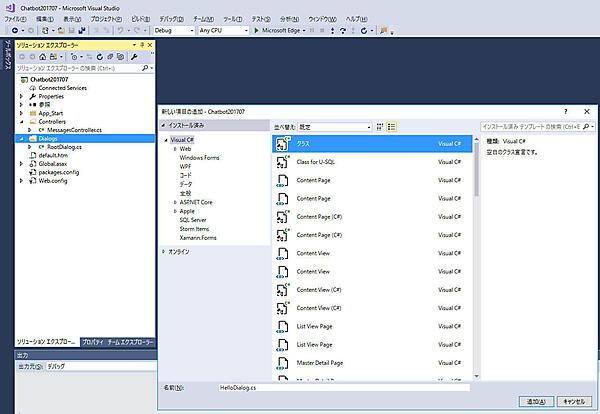Expand the Web category under Visual C#

click(174, 148)
